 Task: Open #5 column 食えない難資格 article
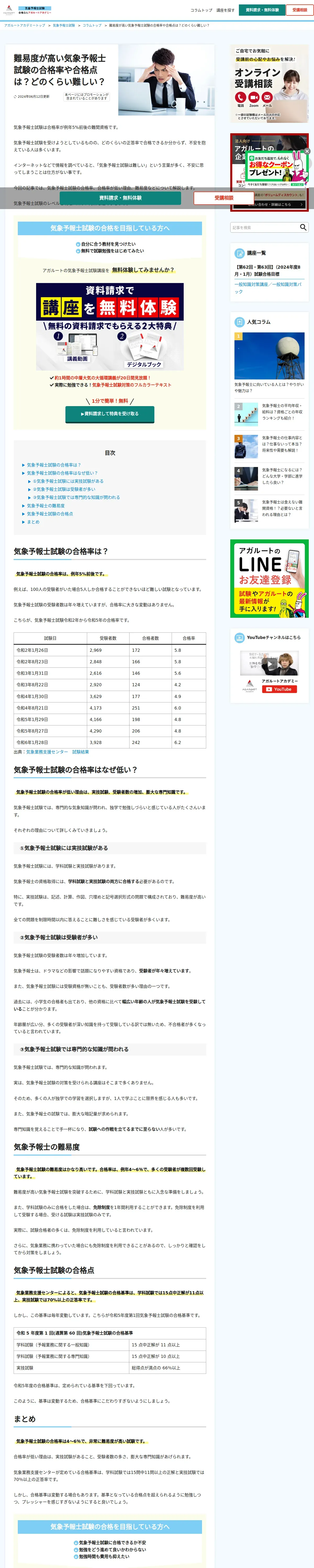click(x=269, y=510)
